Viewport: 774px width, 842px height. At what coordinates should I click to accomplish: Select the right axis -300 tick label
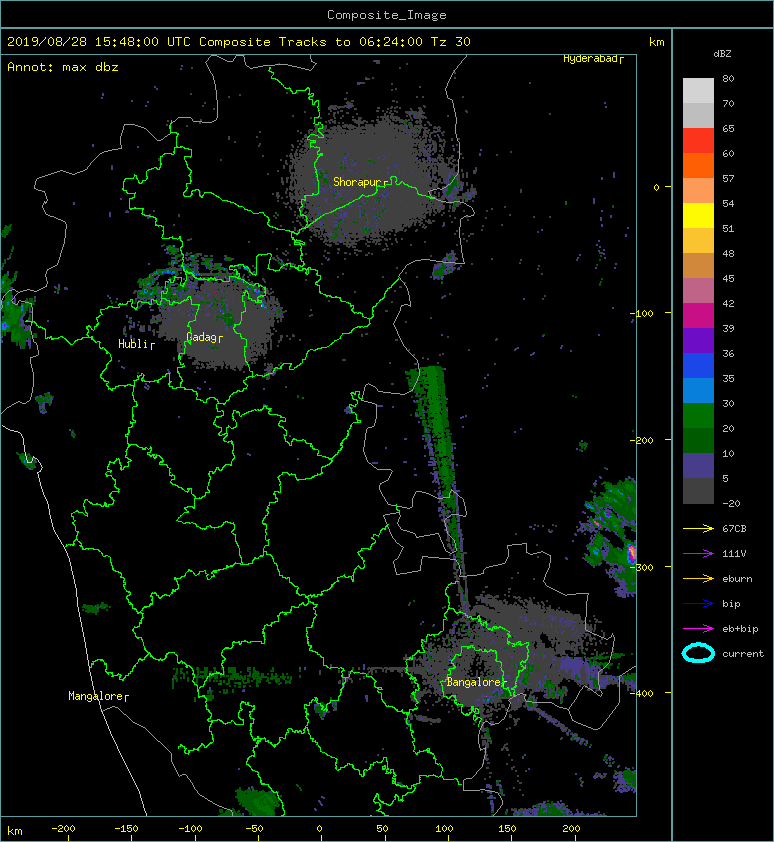click(641, 567)
